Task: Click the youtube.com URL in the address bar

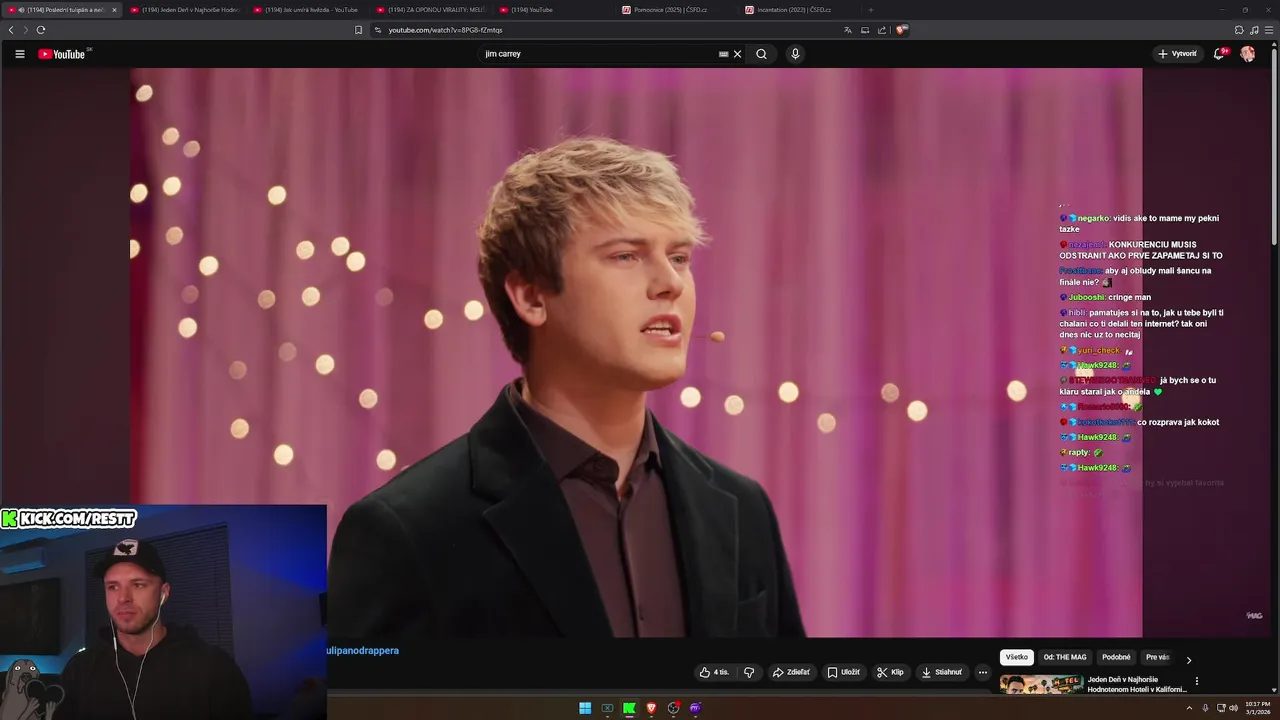Action: pyautogui.click(x=445, y=30)
